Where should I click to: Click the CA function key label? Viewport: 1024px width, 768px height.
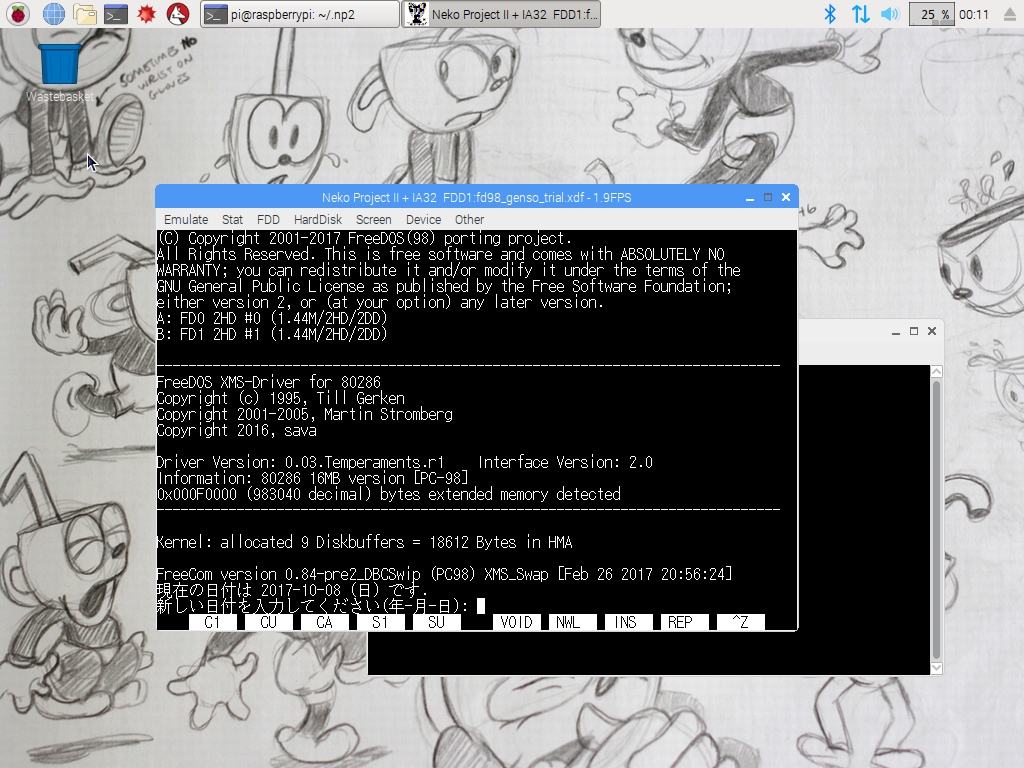tap(325, 622)
